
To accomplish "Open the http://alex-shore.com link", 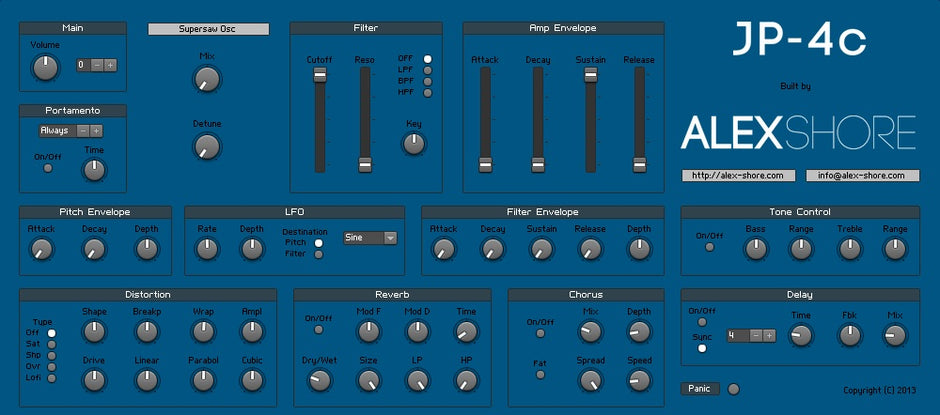I will [x=738, y=175].
